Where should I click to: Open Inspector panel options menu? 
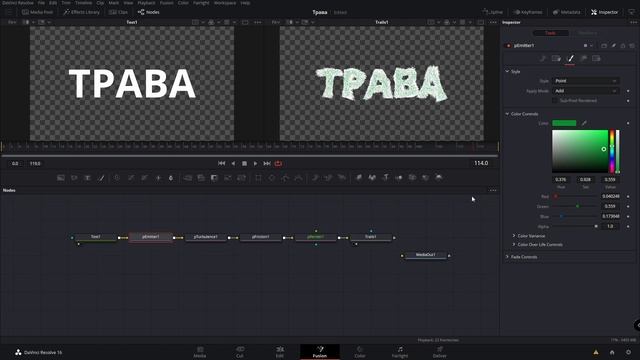(633, 22)
